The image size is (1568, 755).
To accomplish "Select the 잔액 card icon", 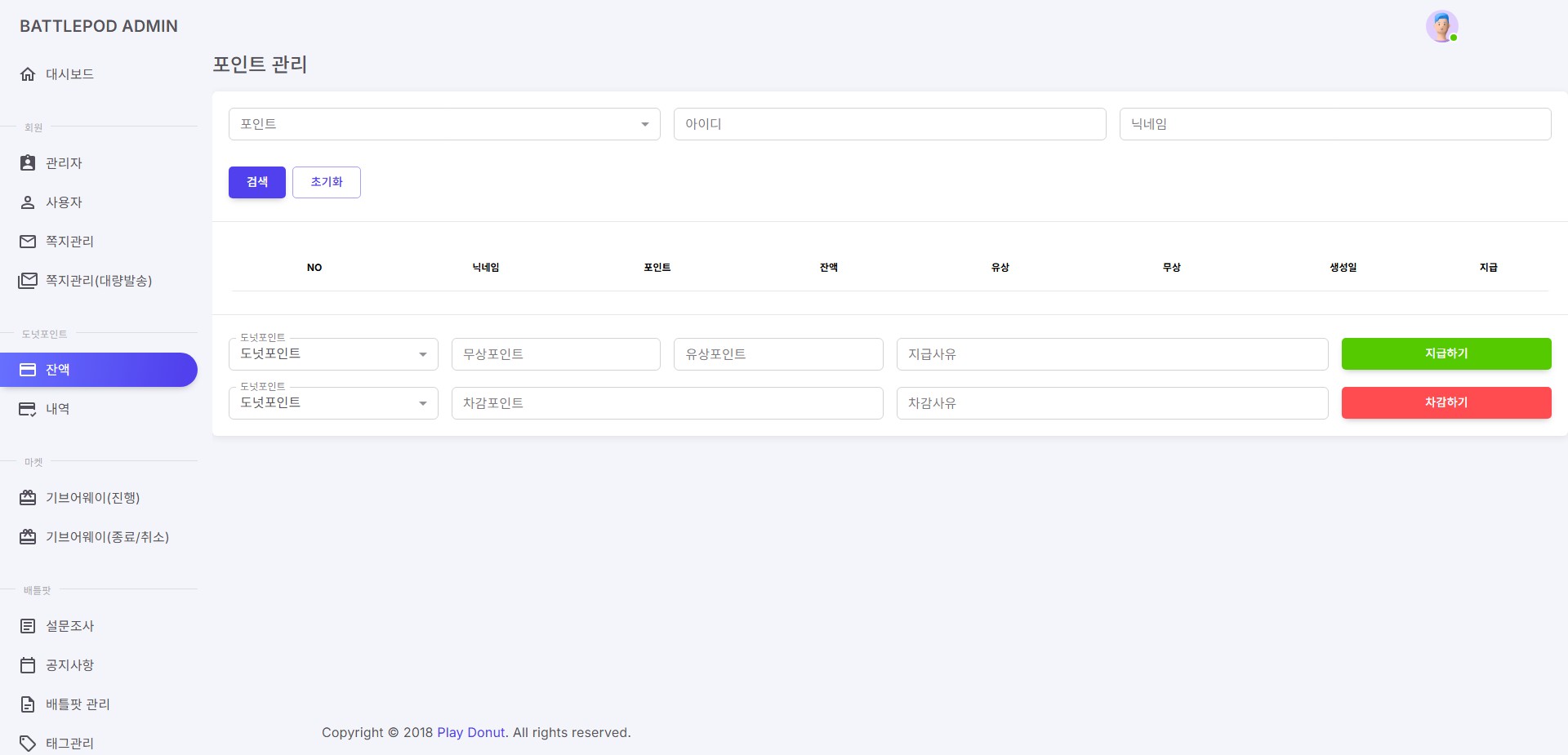I will click(x=28, y=369).
